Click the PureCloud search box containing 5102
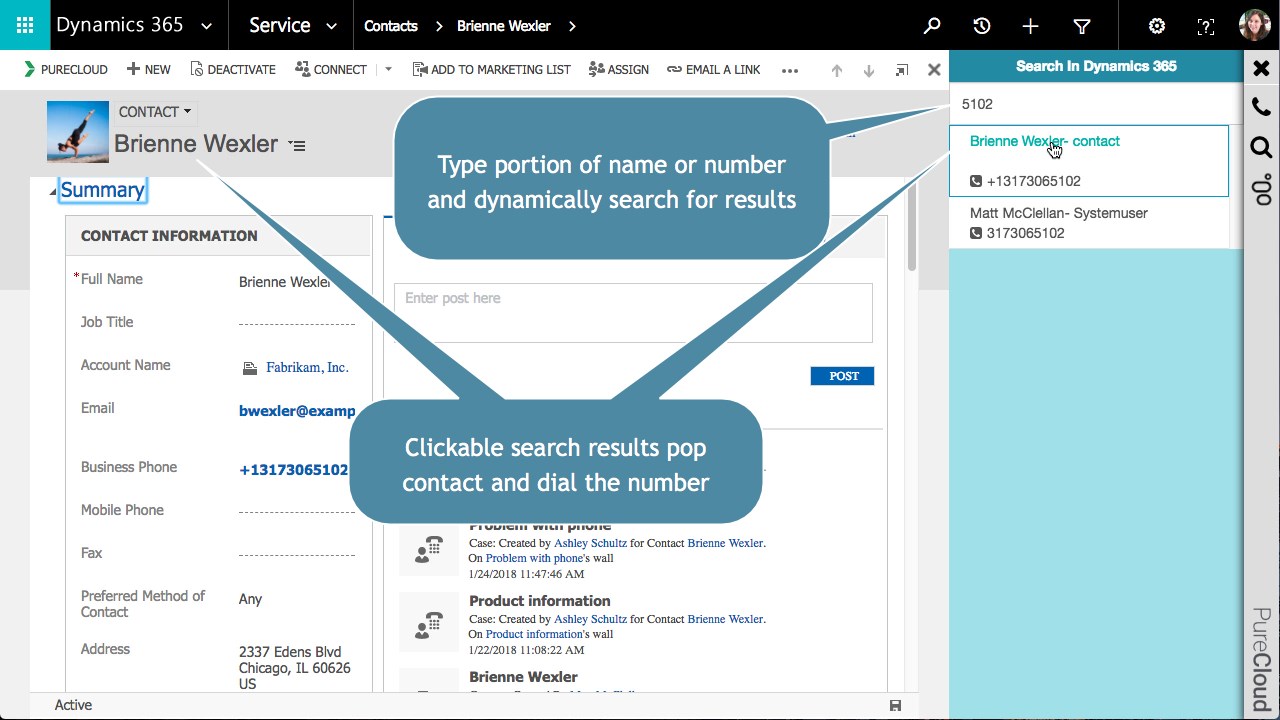Image resolution: width=1280 pixels, height=720 pixels. click(x=1095, y=104)
